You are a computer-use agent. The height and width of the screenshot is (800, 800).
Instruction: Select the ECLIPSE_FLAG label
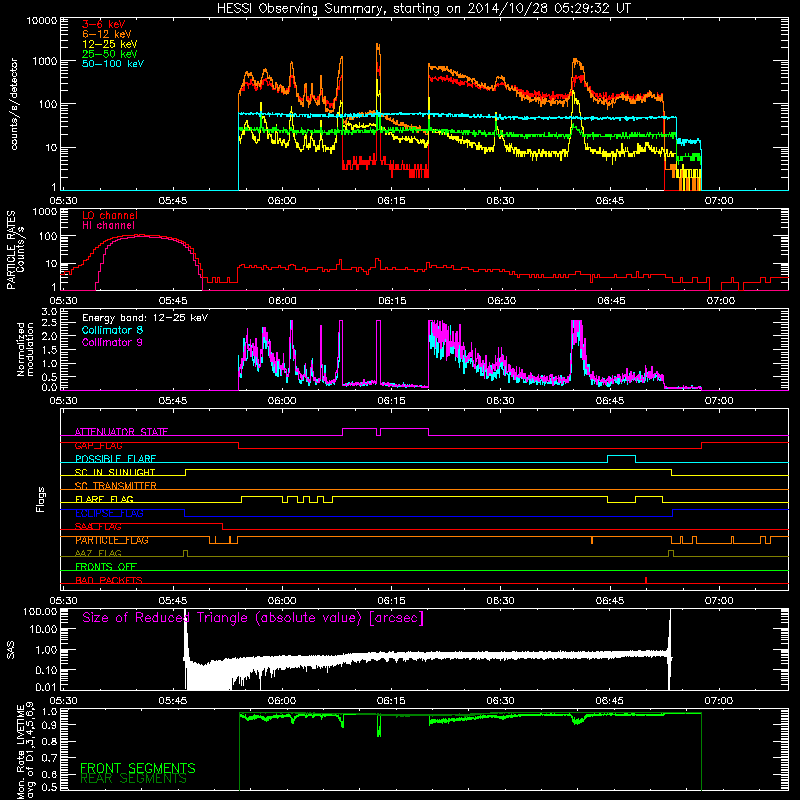click(x=109, y=513)
